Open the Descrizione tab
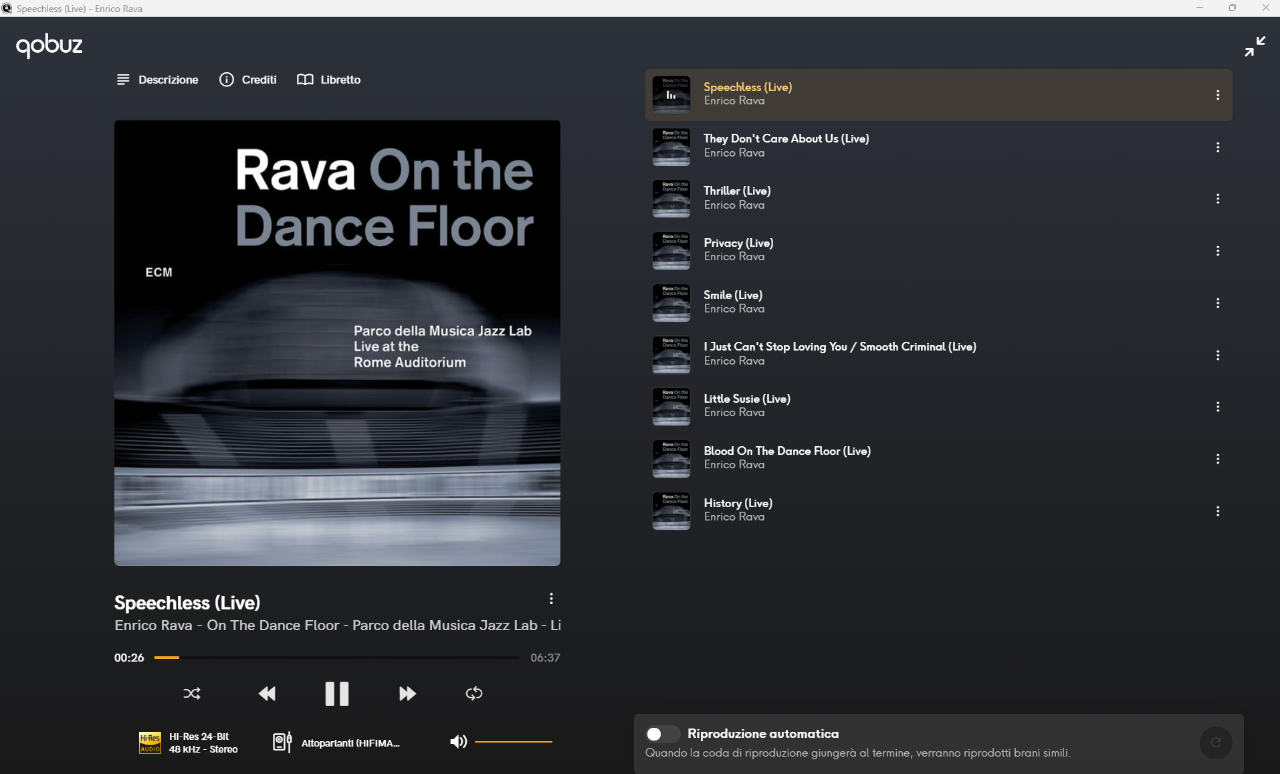Screen dimensions: 1280x774 (157, 80)
